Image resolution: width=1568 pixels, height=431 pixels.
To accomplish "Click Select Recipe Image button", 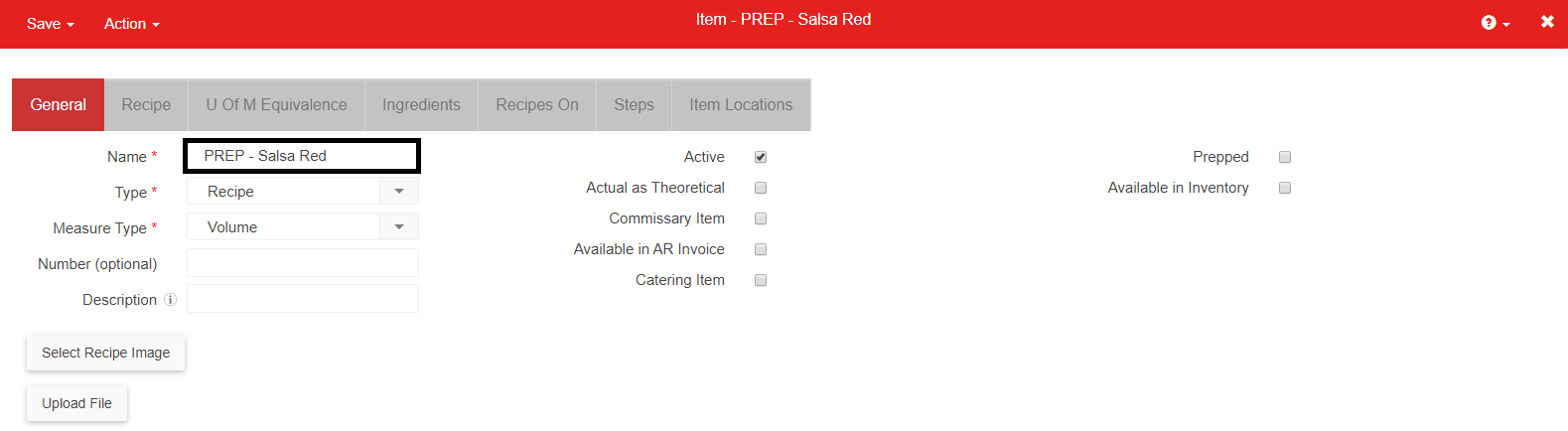I will tap(106, 353).
